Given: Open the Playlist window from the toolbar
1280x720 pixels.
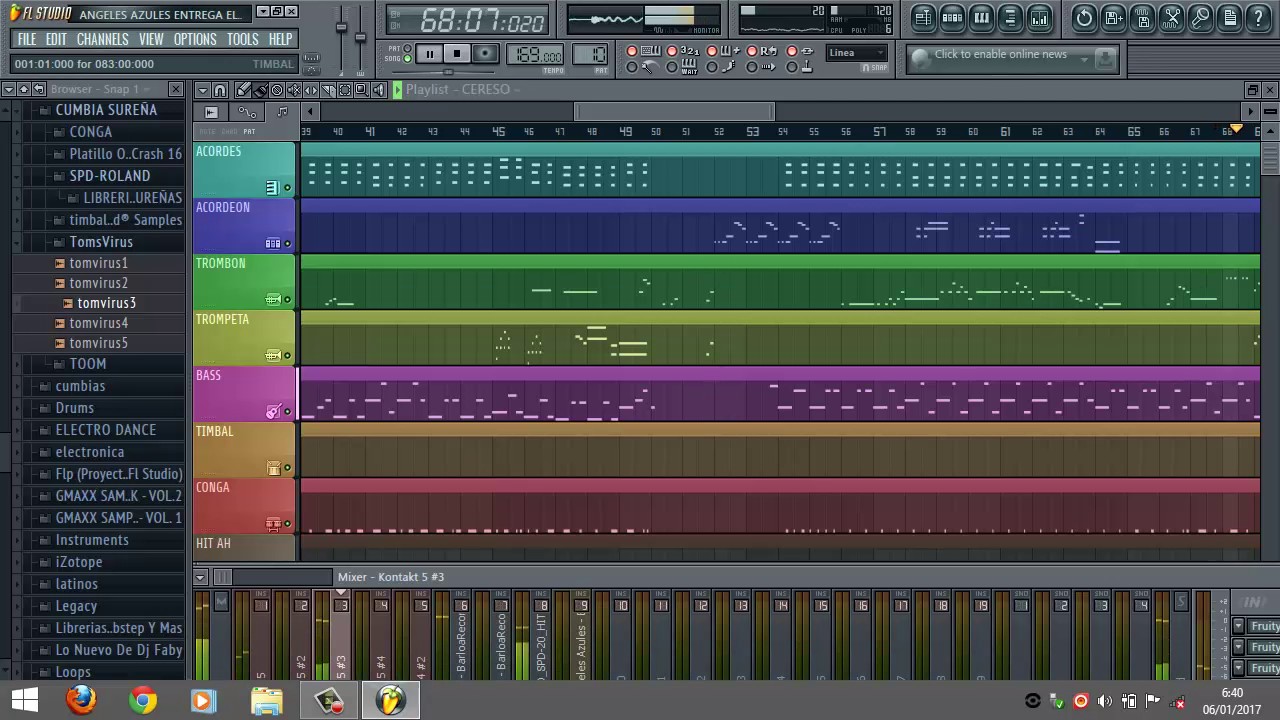Looking at the screenshot, I should coord(923,18).
